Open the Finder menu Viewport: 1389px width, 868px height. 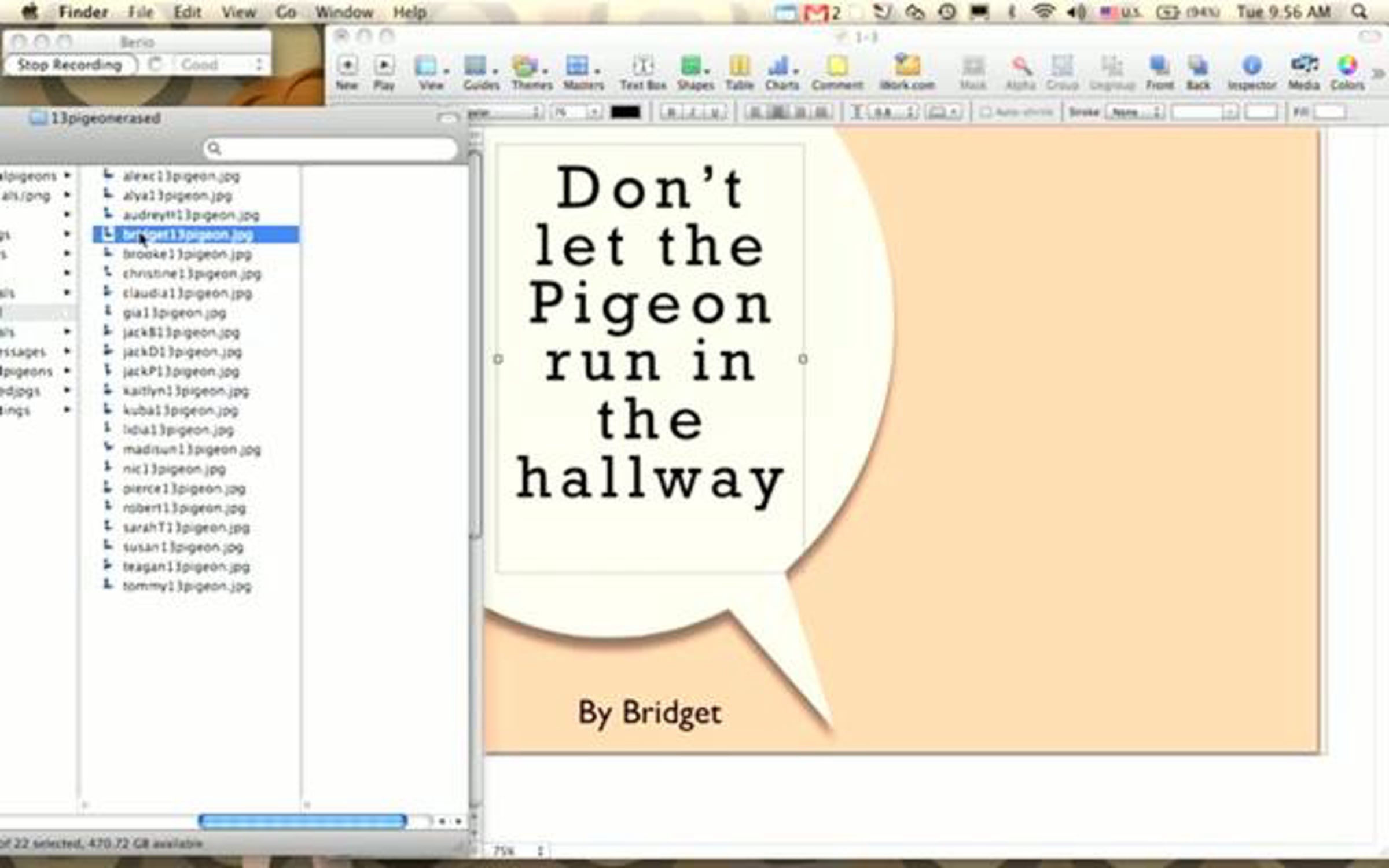pos(83,12)
